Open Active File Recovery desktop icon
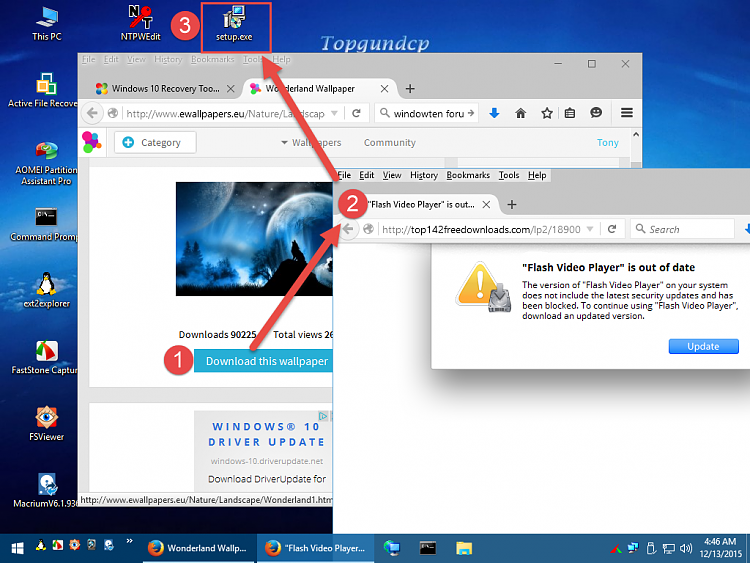The width and height of the screenshot is (750, 563). (x=43, y=90)
